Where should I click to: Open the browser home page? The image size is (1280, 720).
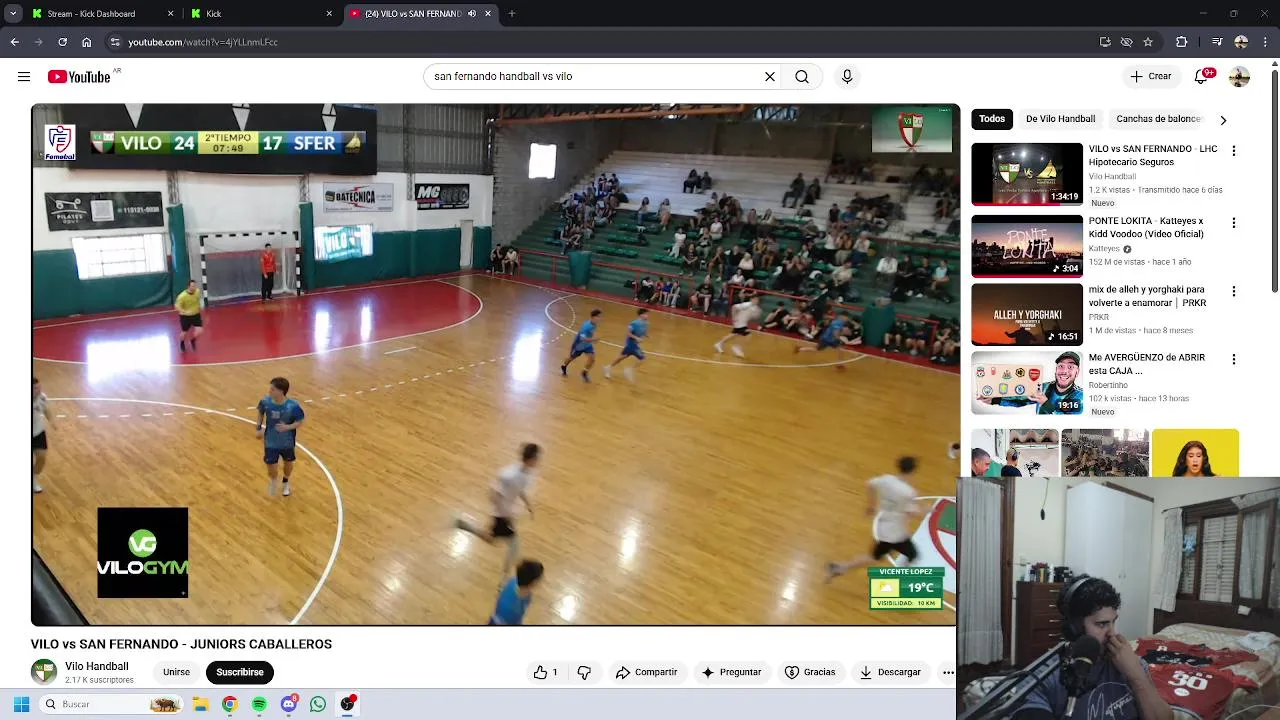click(x=86, y=42)
